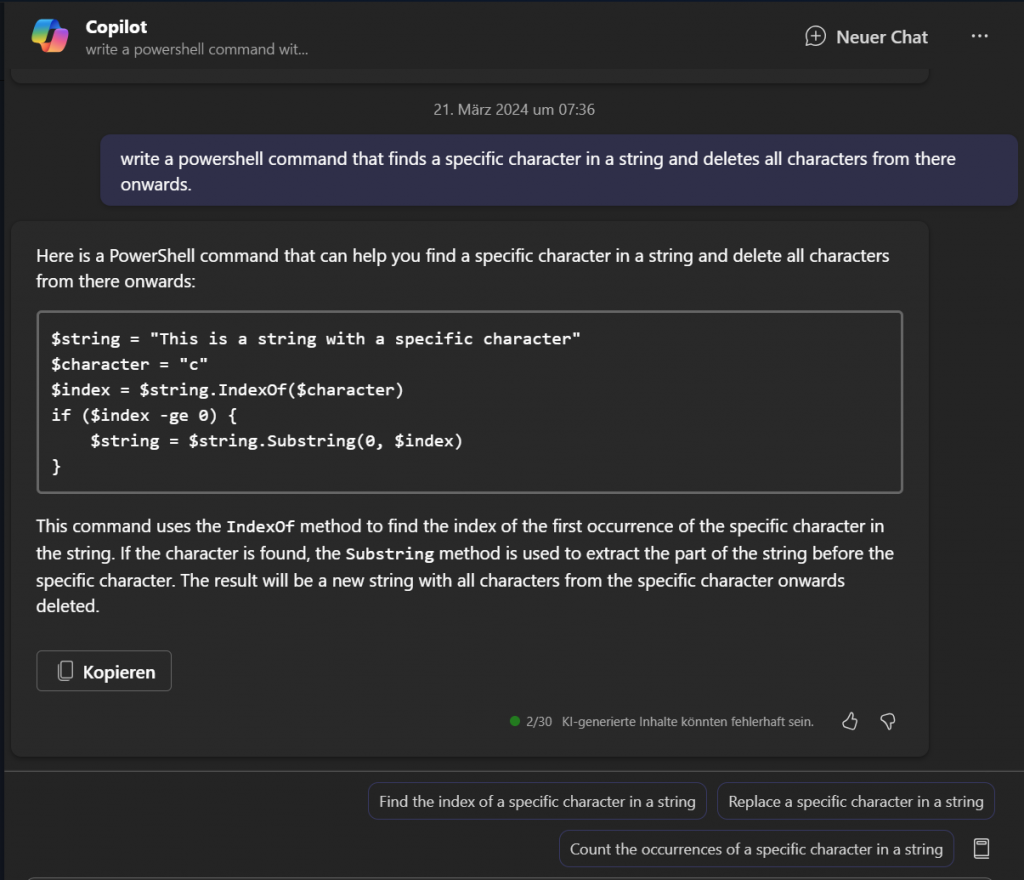Copy the response with Kopieren button

104,671
